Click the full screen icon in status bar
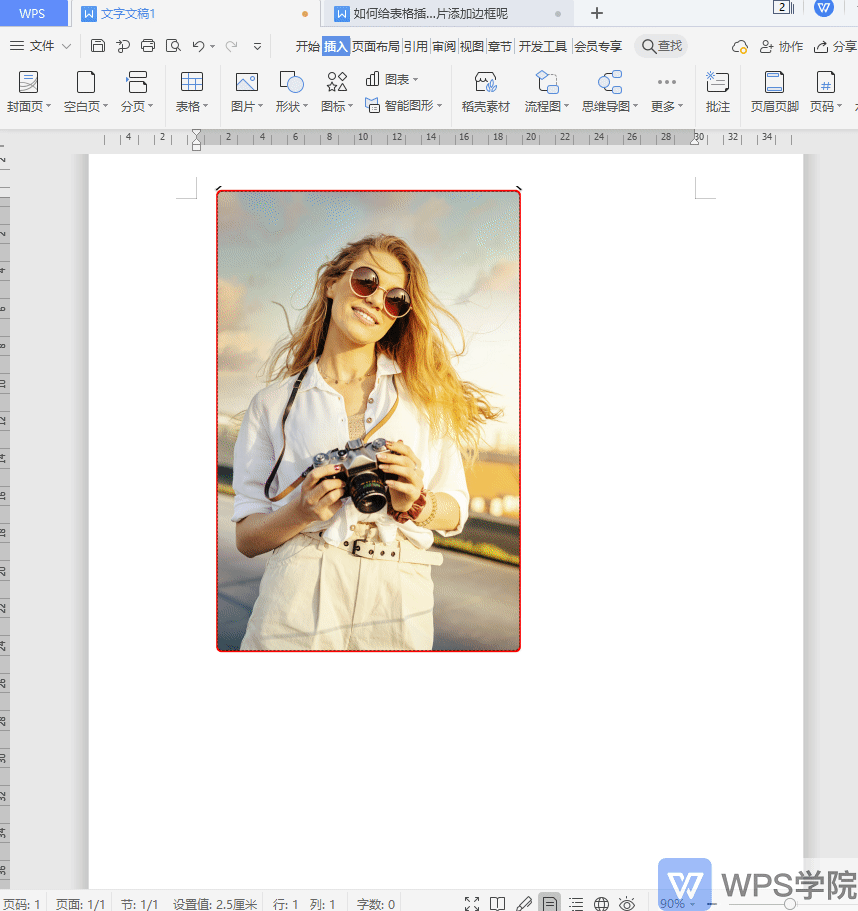858x911 pixels. point(472,904)
